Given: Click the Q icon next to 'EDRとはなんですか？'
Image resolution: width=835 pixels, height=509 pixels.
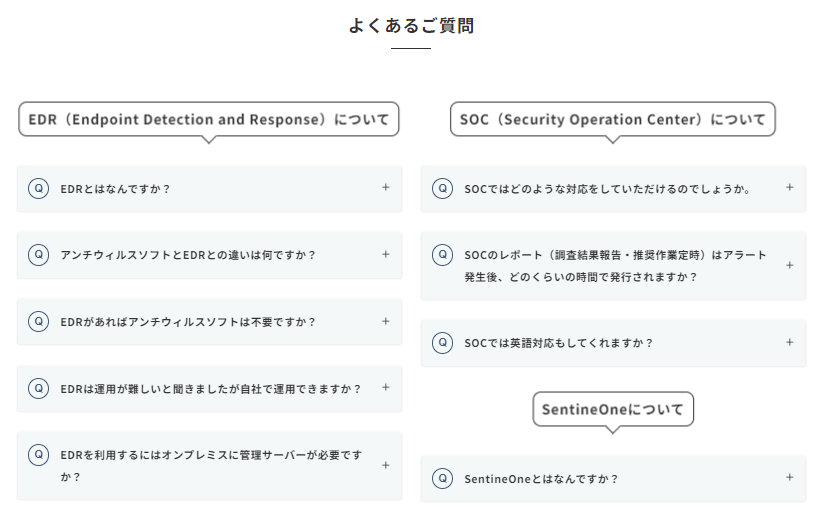Looking at the screenshot, I should point(38,188).
